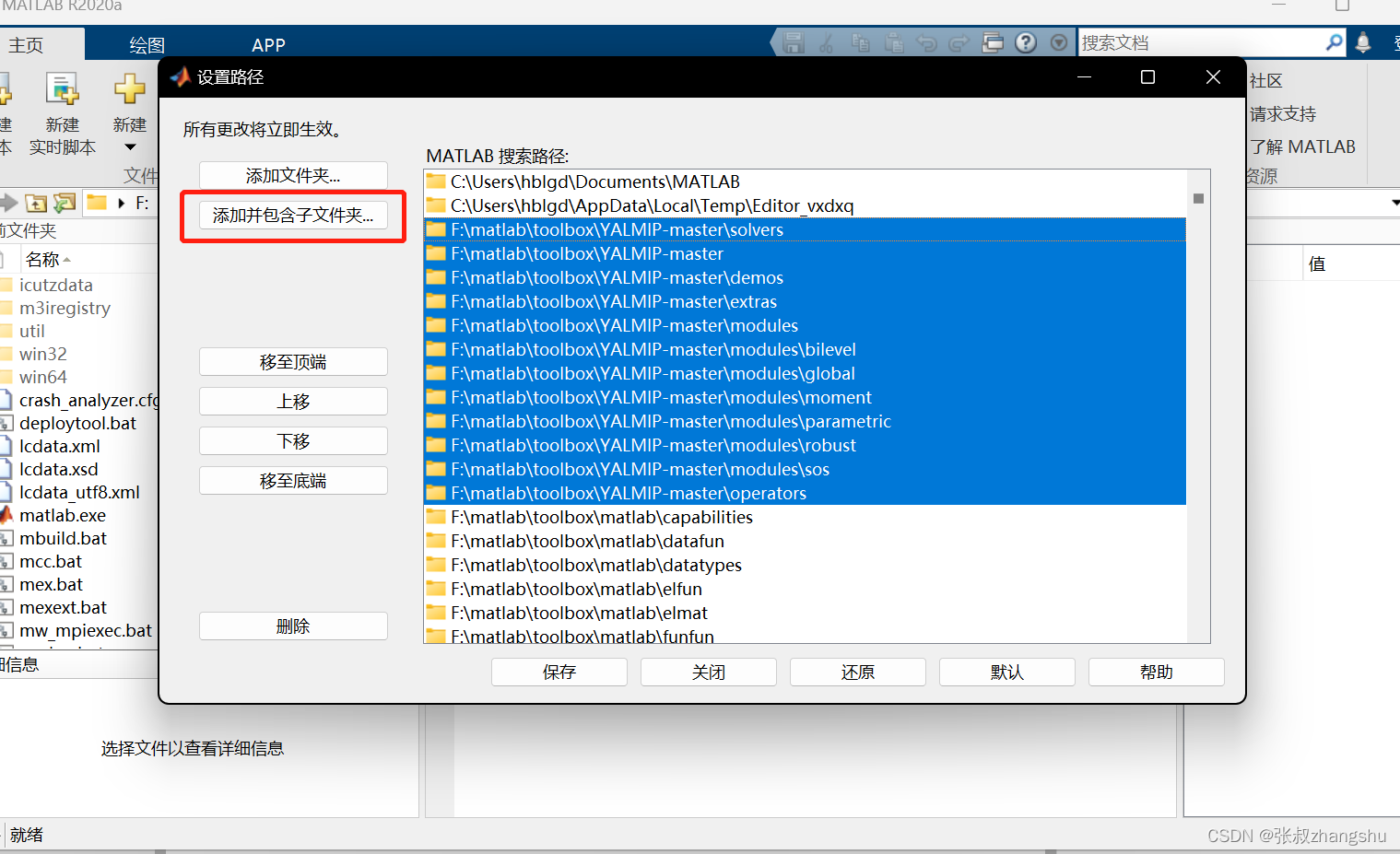Click the paste clipboard icon

coord(894,42)
